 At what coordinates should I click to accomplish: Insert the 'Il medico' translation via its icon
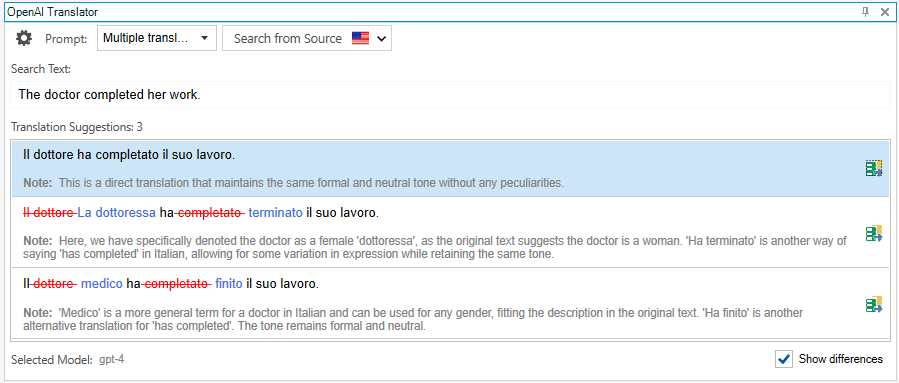874,304
